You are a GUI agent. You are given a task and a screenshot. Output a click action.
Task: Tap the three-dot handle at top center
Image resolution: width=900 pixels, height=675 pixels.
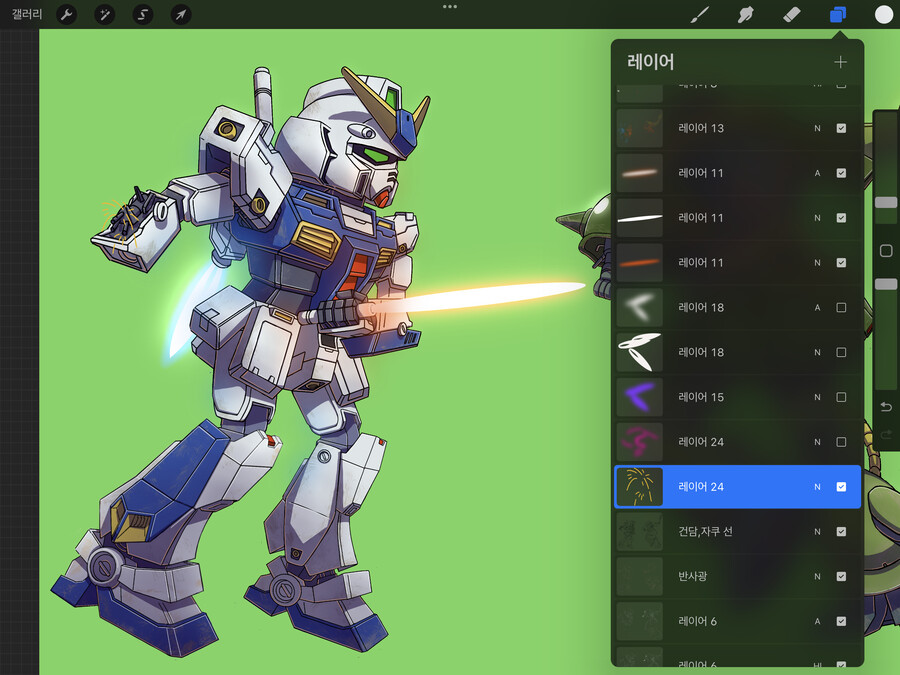pyautogui.click(x=450, y=7)
